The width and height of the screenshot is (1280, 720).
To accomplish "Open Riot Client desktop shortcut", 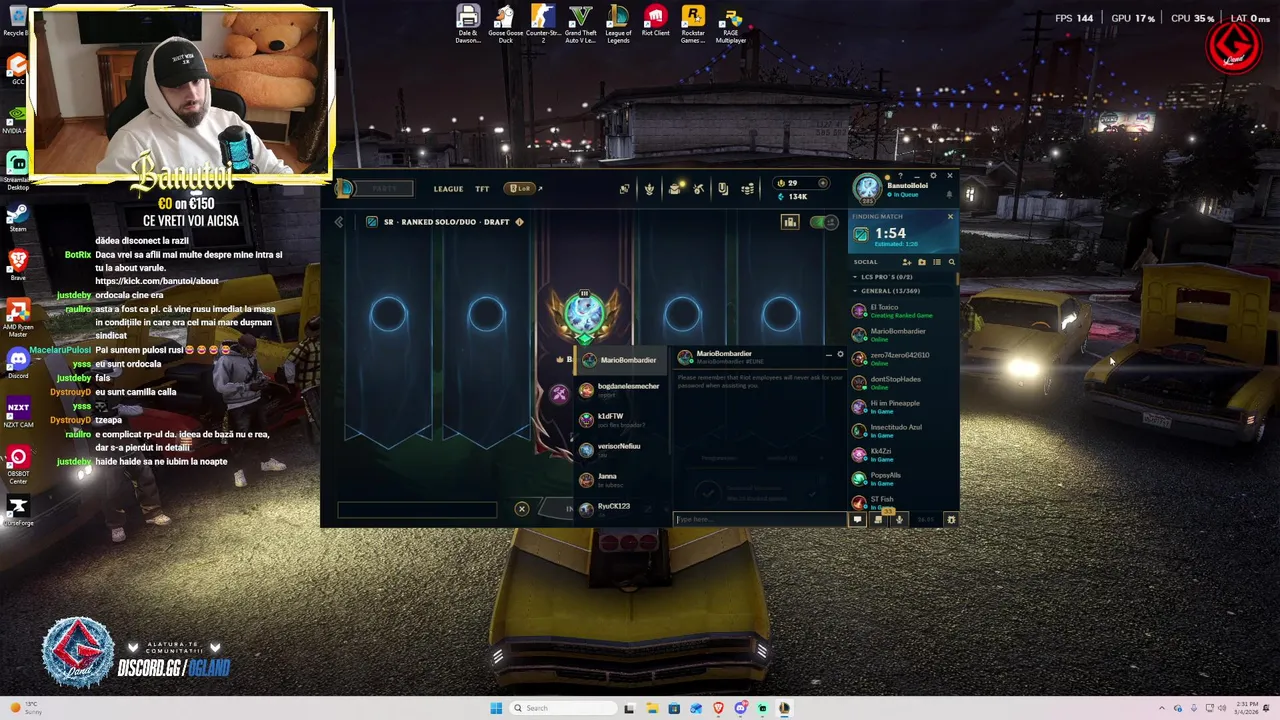I will tap(655, 21).
